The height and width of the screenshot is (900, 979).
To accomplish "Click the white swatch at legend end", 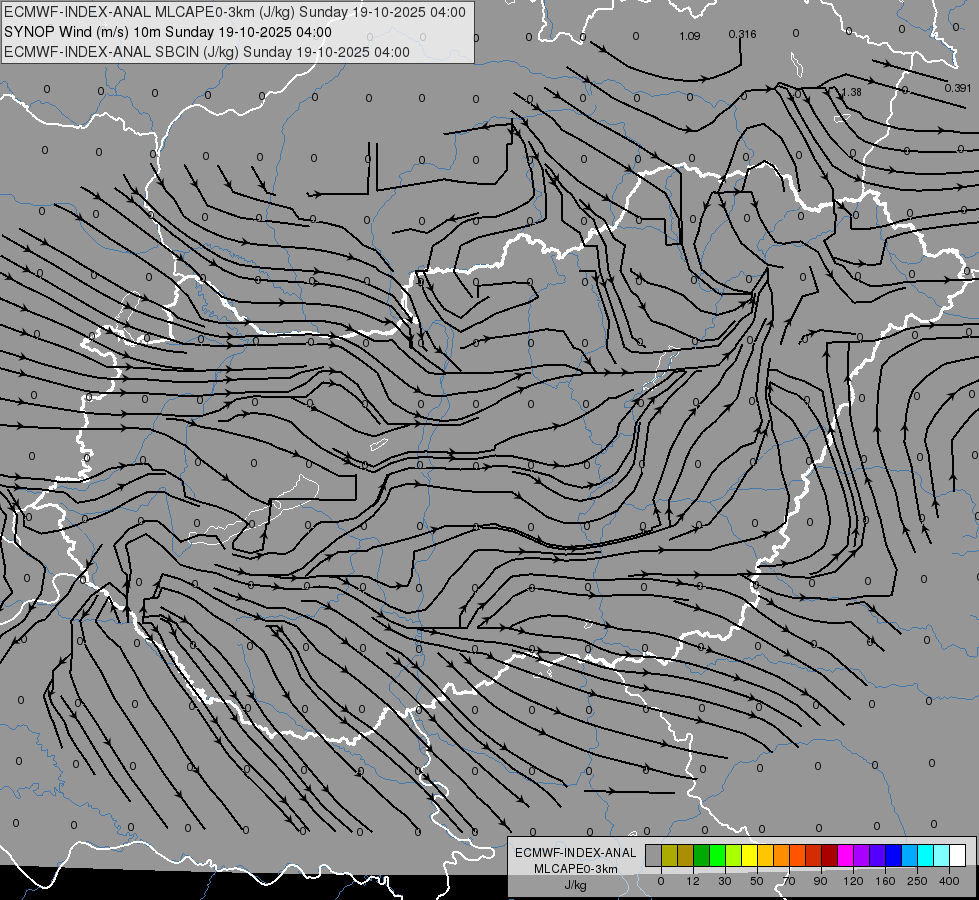I will [958, 855].
